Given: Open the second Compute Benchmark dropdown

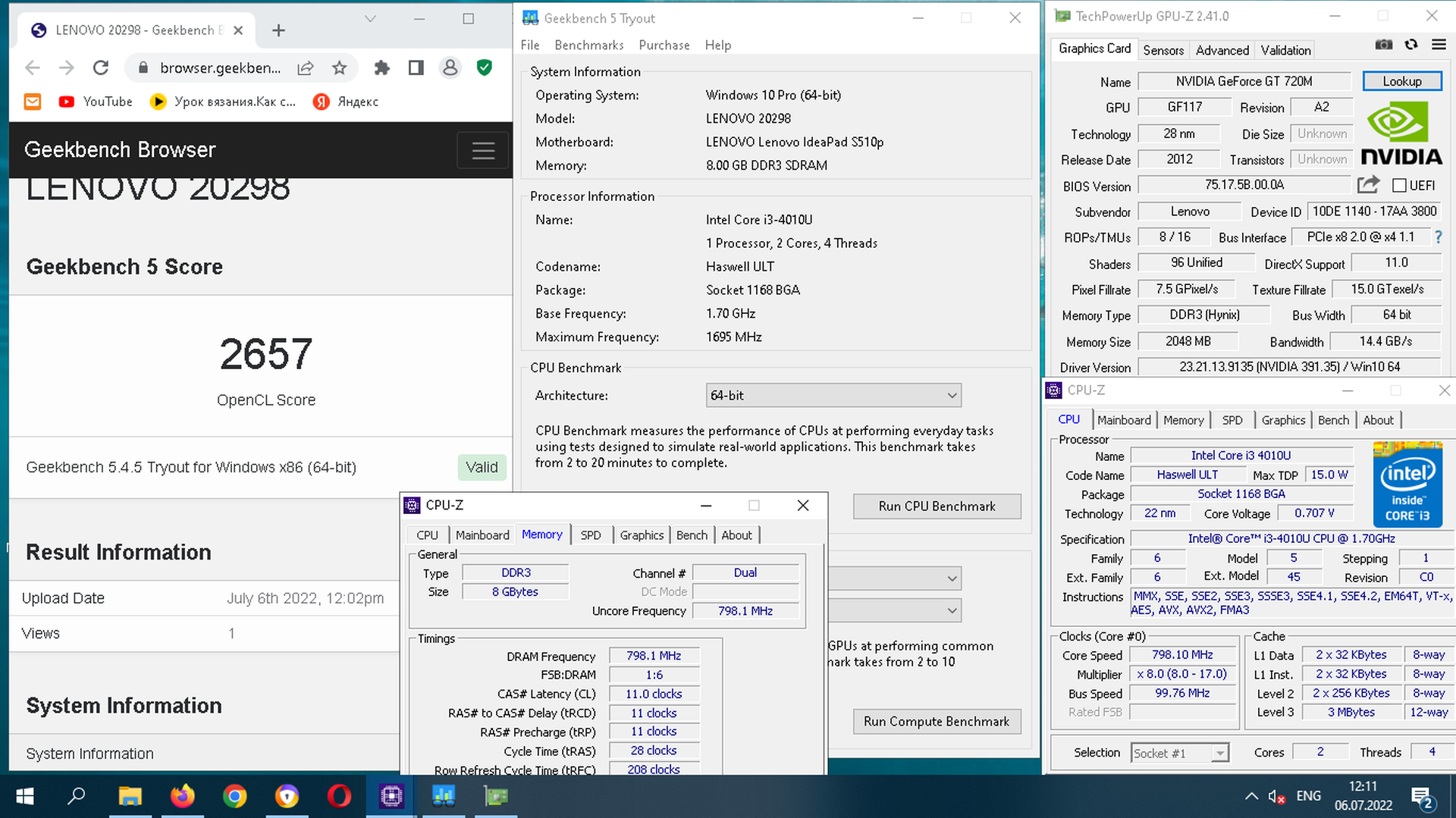Looking at the screenshot, I should (x=895, y=610).
